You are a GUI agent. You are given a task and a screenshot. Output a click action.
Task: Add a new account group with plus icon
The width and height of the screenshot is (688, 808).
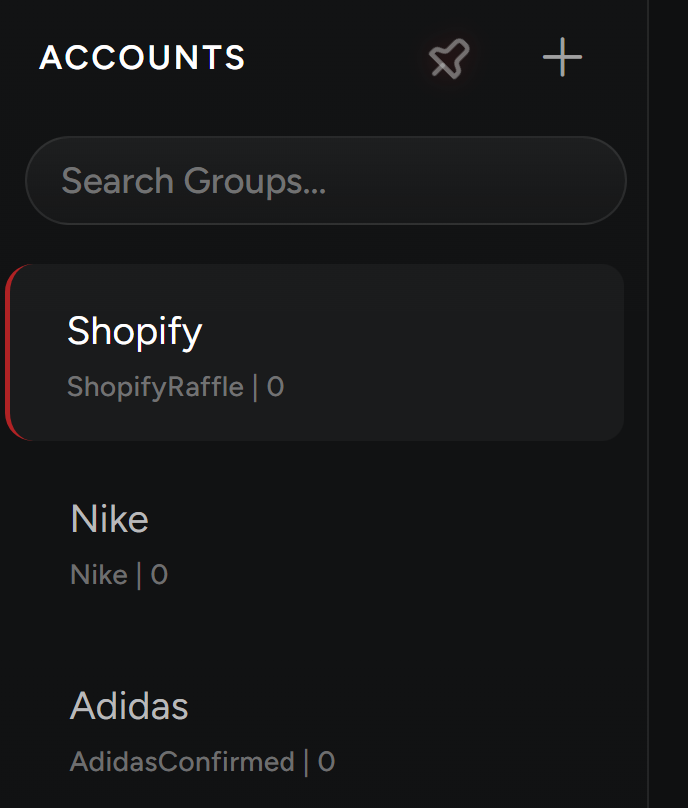click(x=562, y=58)
